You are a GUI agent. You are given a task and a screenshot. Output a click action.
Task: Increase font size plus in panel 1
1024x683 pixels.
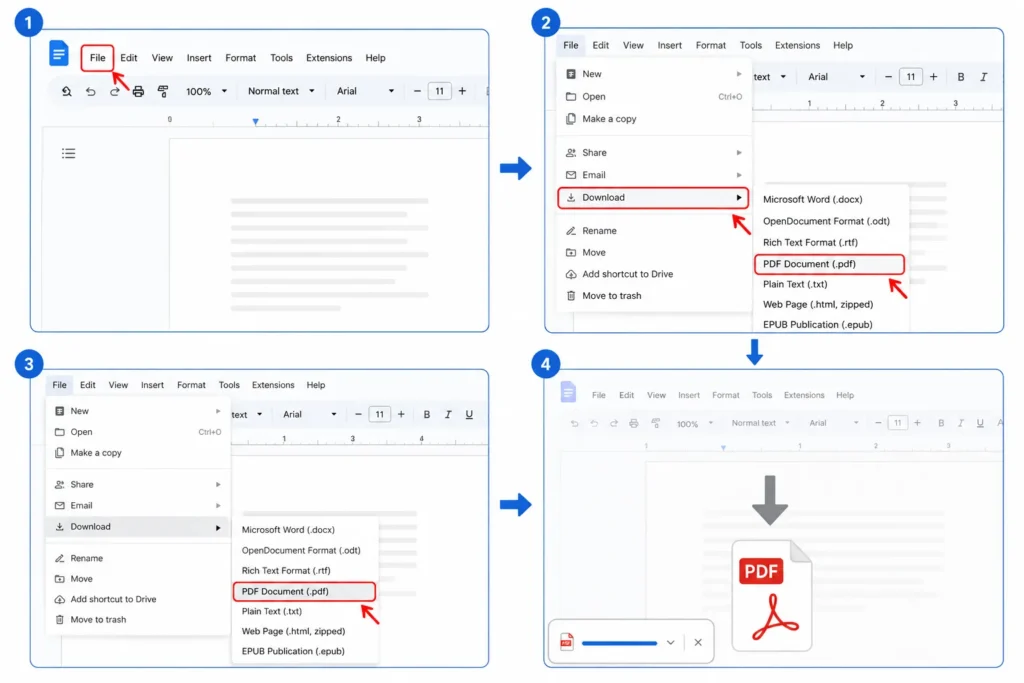462,91
